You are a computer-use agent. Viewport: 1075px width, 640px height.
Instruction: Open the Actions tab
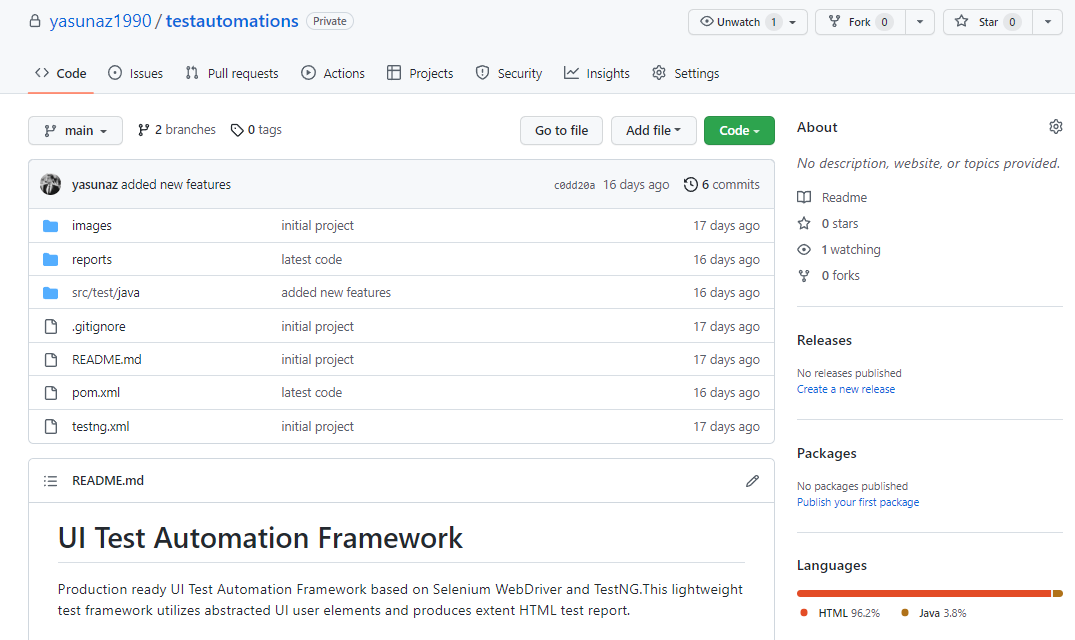[x=333, y=73]
